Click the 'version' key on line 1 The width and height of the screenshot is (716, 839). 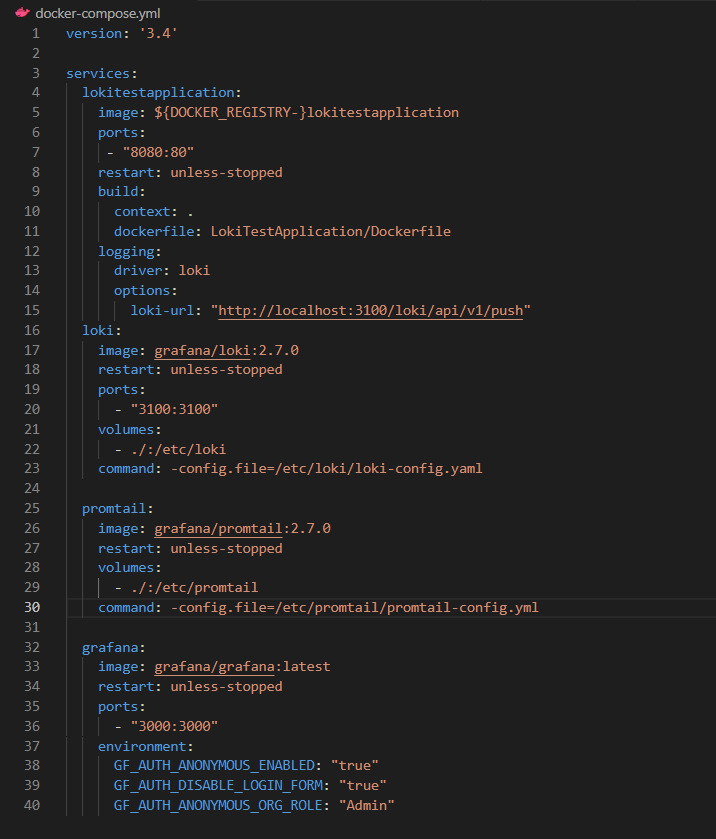94,33
